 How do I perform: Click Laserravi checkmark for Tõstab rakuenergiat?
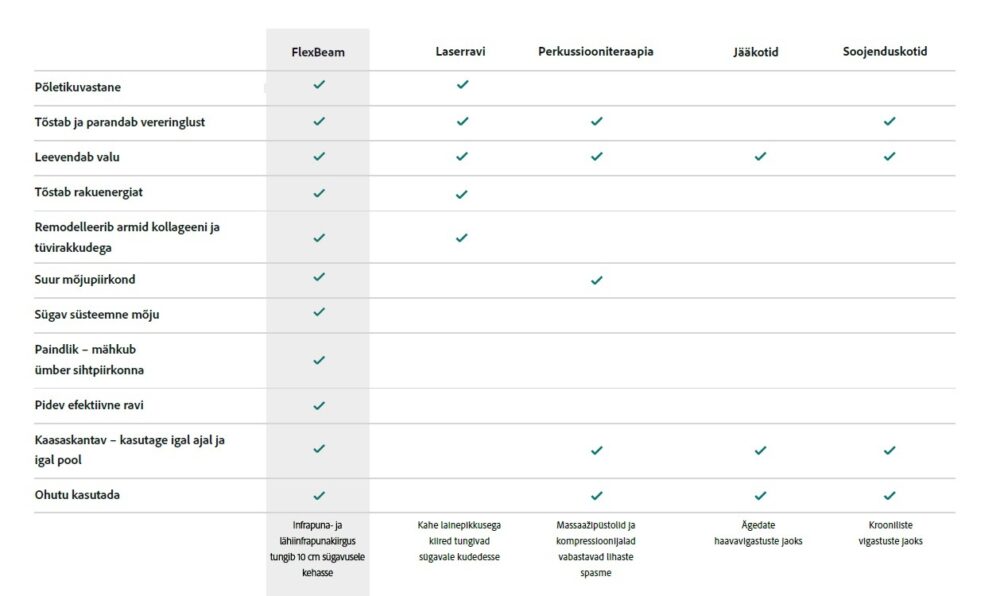tap(462, 194)
